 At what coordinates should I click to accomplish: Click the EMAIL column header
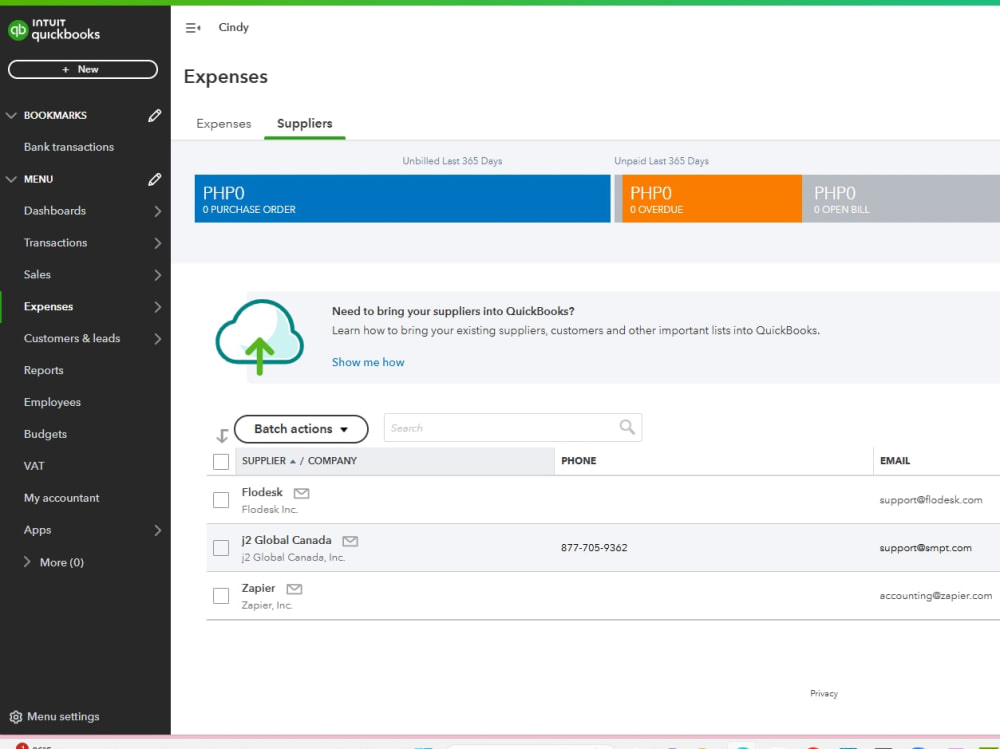895,461
